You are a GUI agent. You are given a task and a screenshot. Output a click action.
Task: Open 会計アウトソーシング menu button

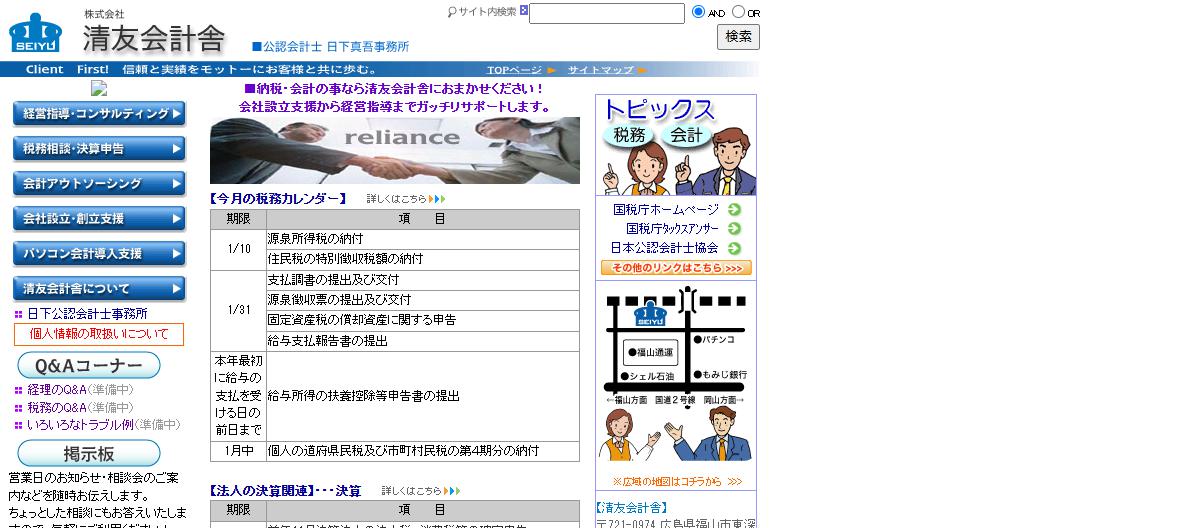coord(99,184)
